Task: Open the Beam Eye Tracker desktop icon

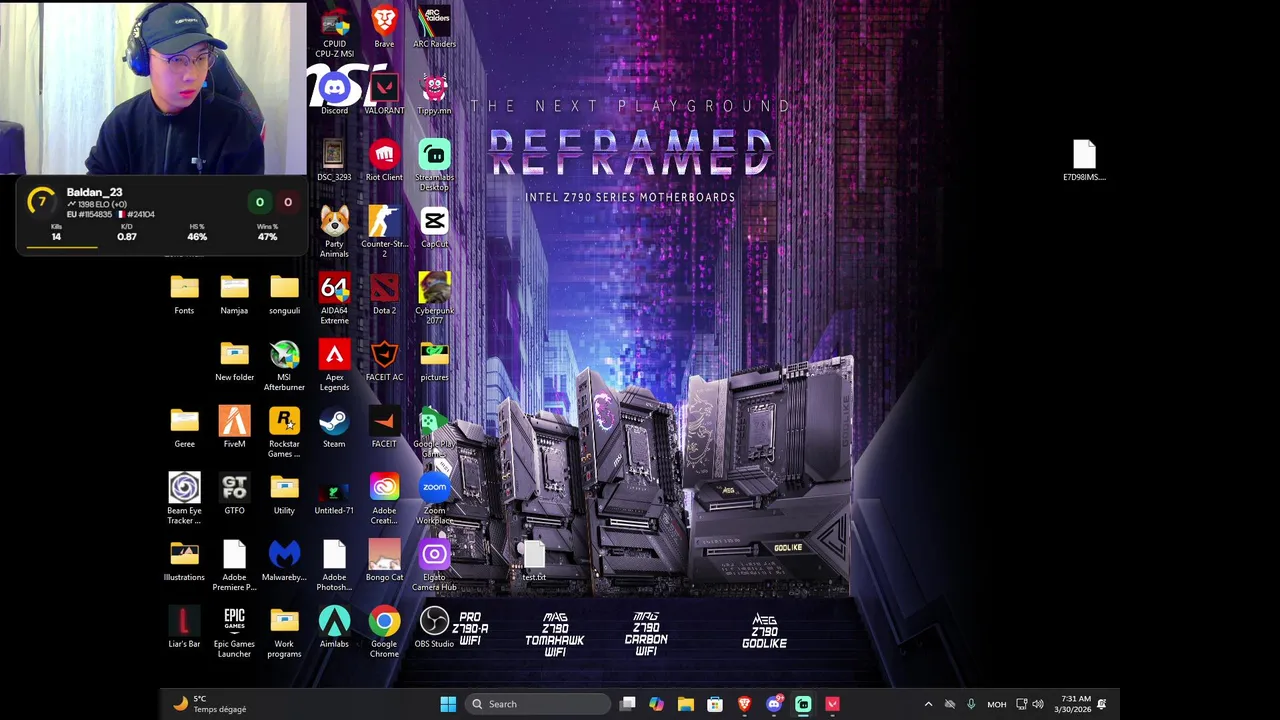Action: [184, 499]
